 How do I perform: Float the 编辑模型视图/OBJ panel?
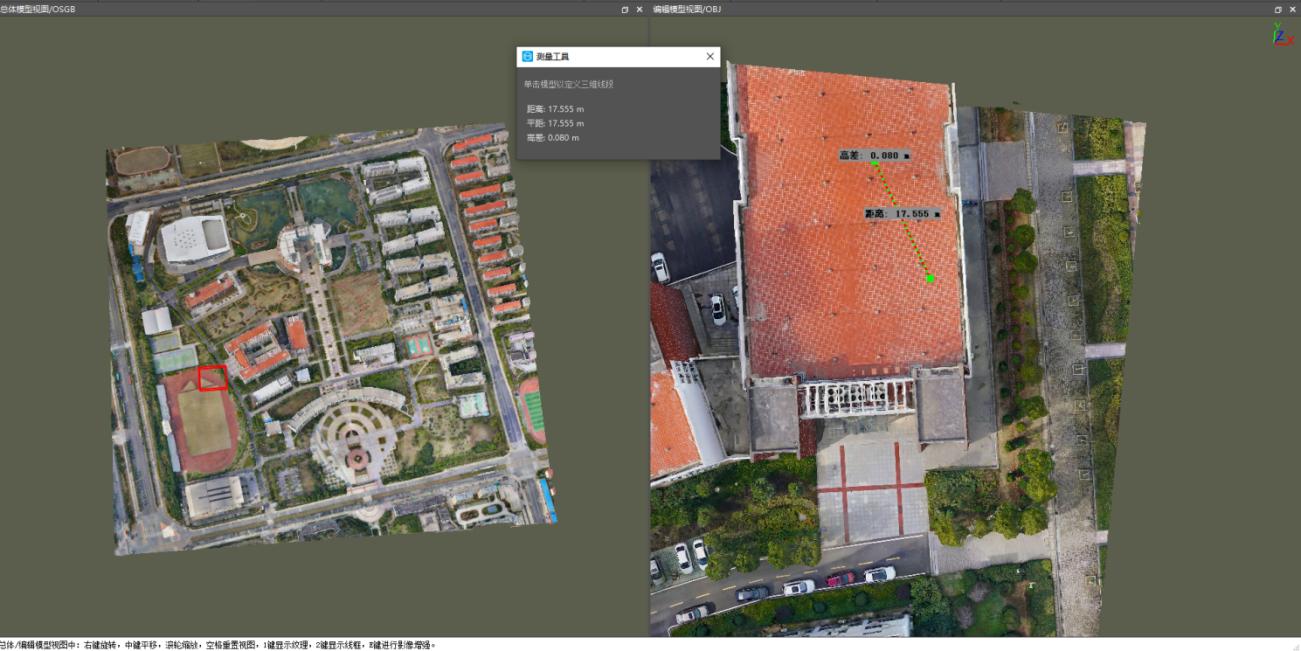[1277, 9]
